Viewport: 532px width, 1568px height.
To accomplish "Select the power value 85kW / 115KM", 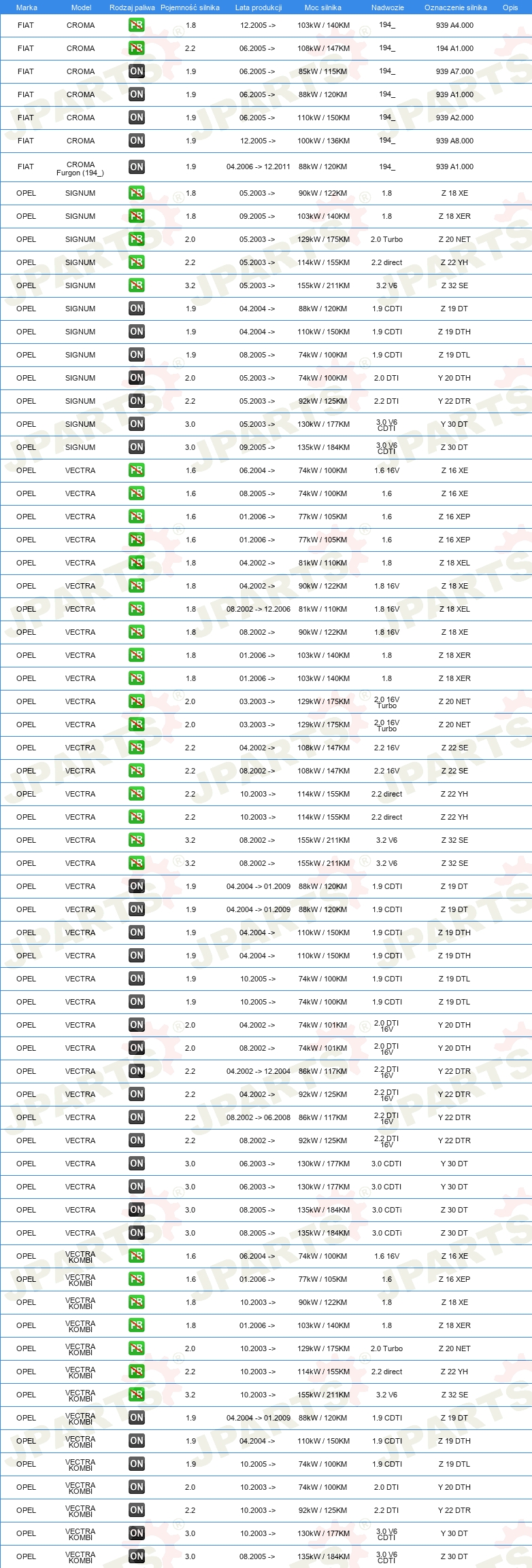I will click(x=322, y=71).
